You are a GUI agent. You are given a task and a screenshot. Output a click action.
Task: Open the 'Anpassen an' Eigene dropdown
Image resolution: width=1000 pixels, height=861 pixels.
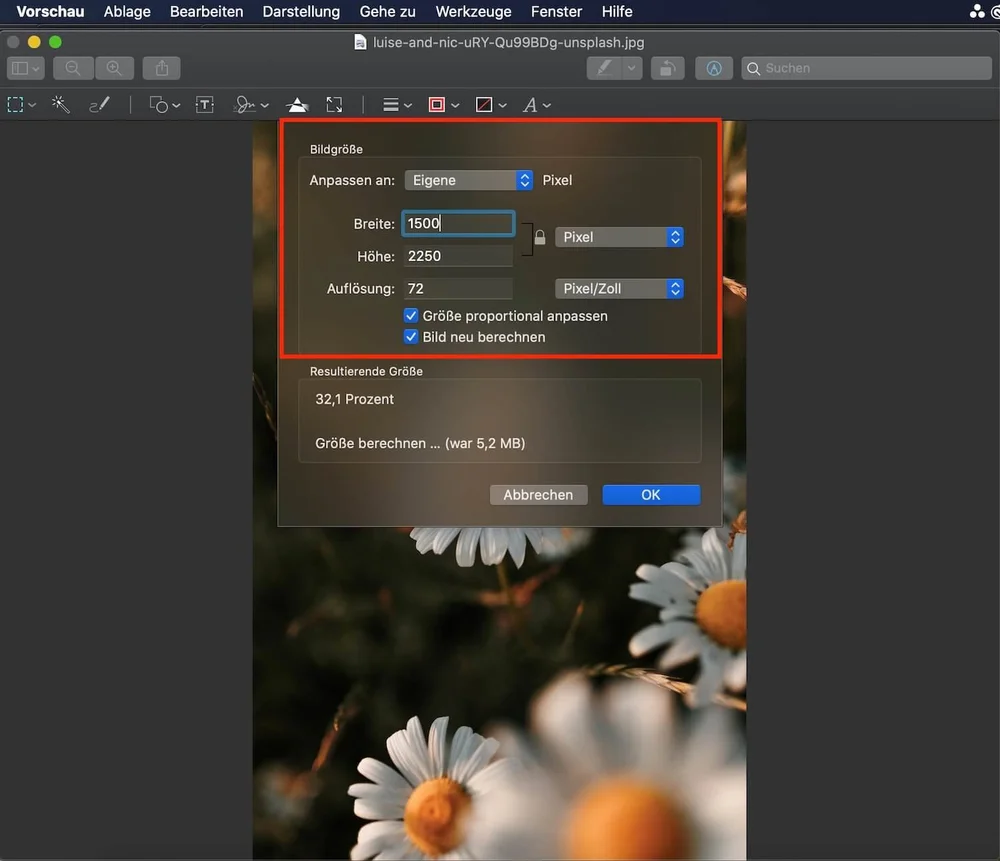tap(469, 180)
